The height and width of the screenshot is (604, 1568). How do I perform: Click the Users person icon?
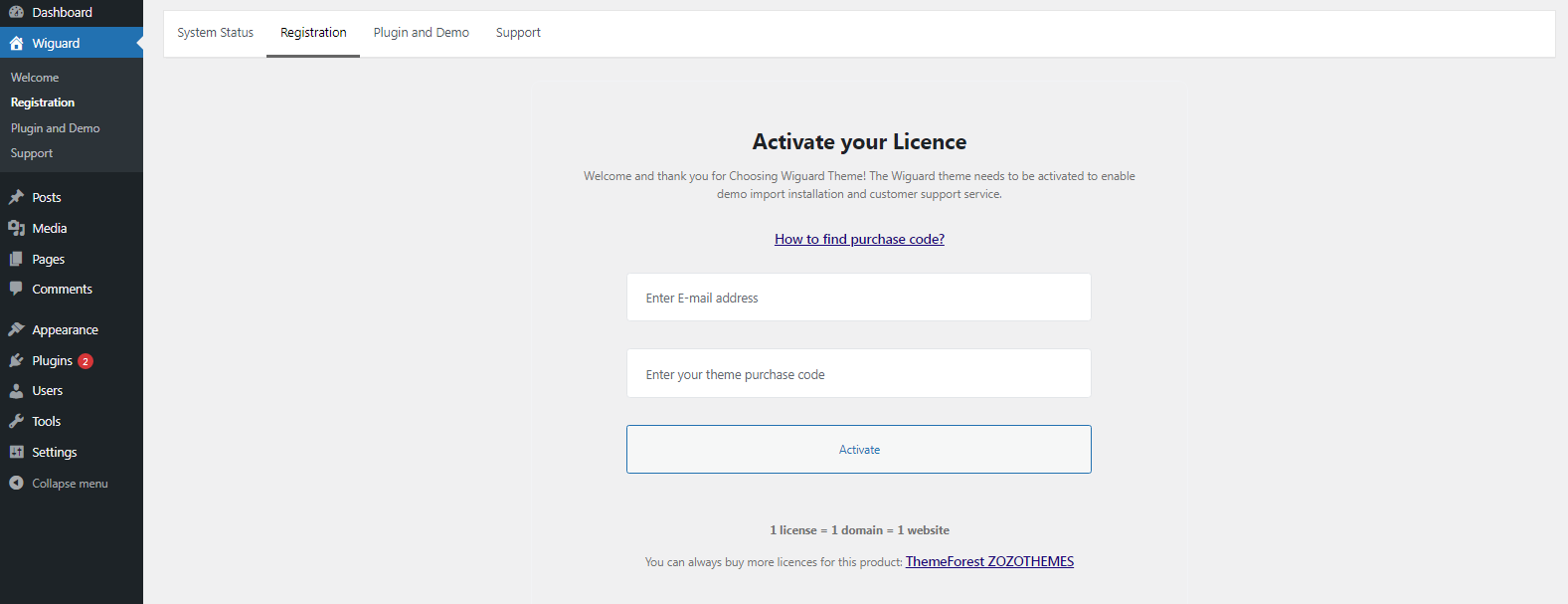(16, 391)
